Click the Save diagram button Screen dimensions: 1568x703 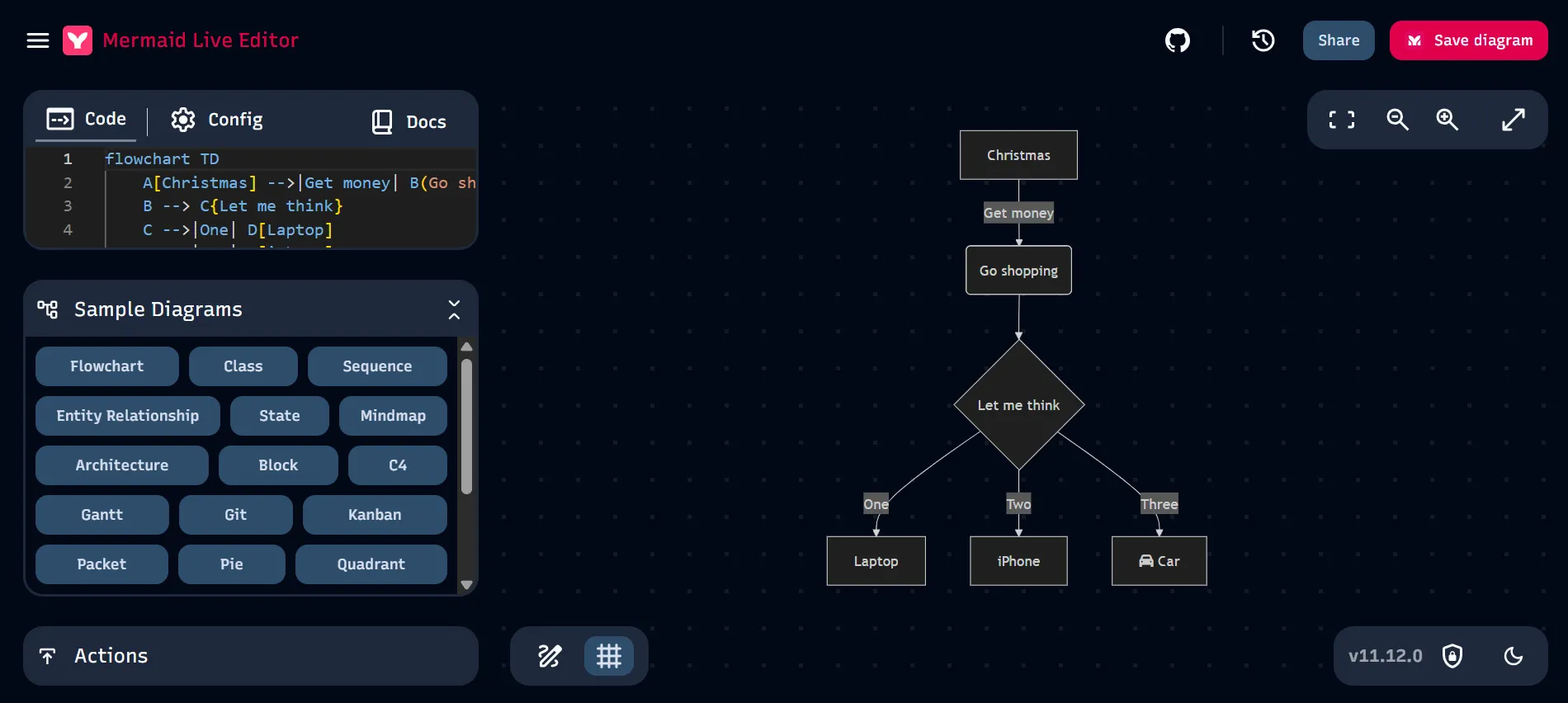(1469, 40)
